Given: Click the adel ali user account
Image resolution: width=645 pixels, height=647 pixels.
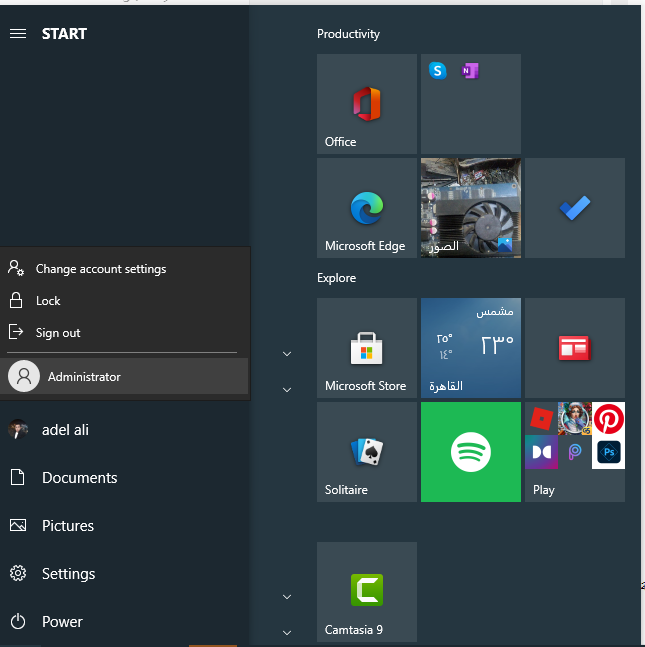Looking at the screenshot, I should pos(124,430).
